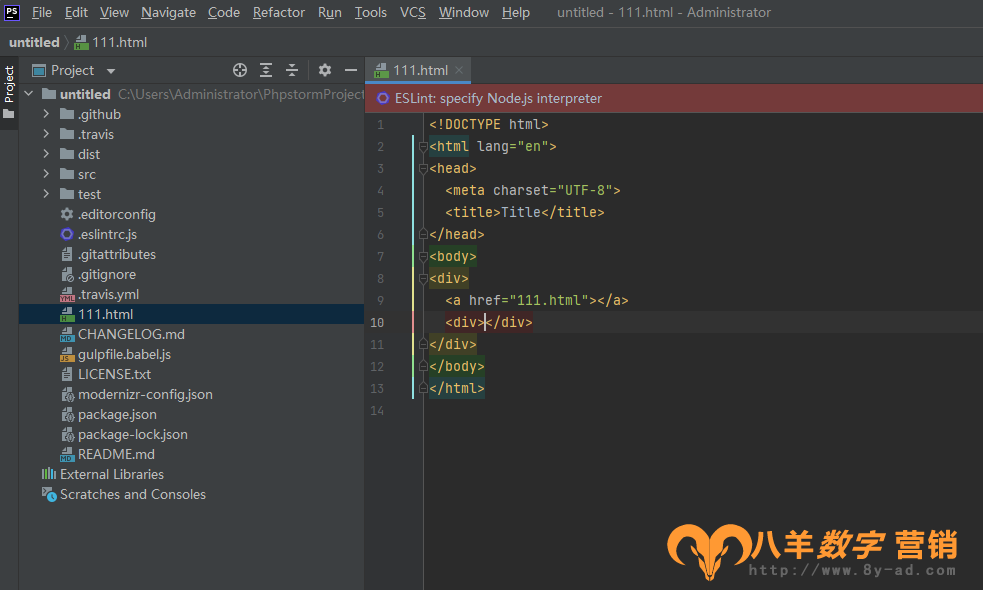Expand the .travis folder

[x=46, y=134]
